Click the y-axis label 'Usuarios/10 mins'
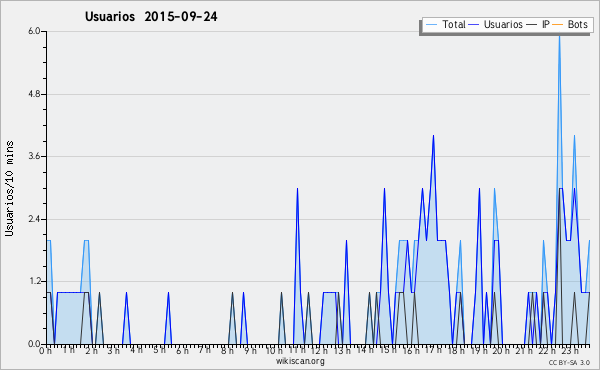The height and width of the screenshot is (370, 600). click(9, 188)
